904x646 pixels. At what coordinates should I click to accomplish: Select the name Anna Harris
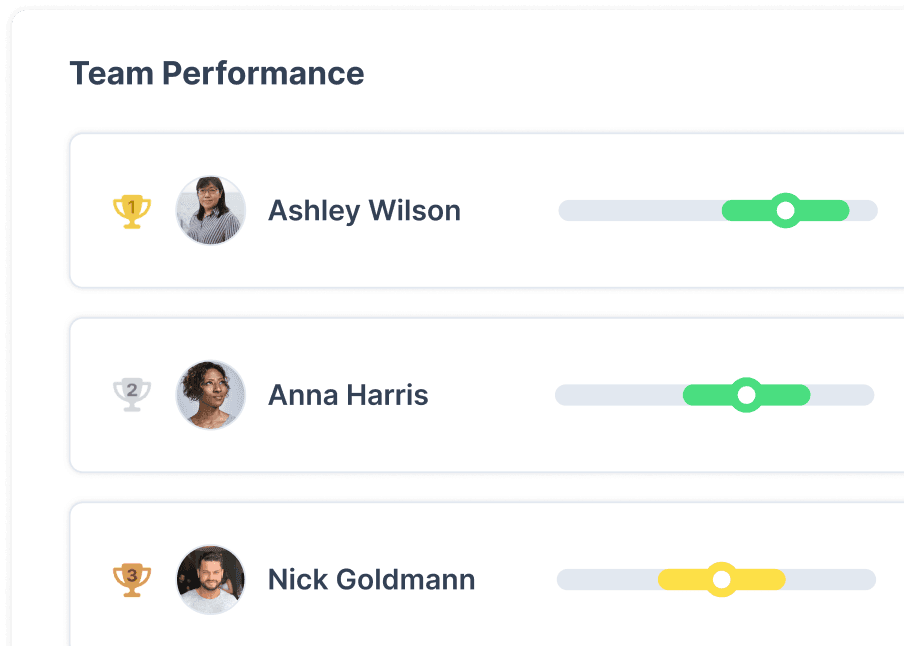point(348,394)
